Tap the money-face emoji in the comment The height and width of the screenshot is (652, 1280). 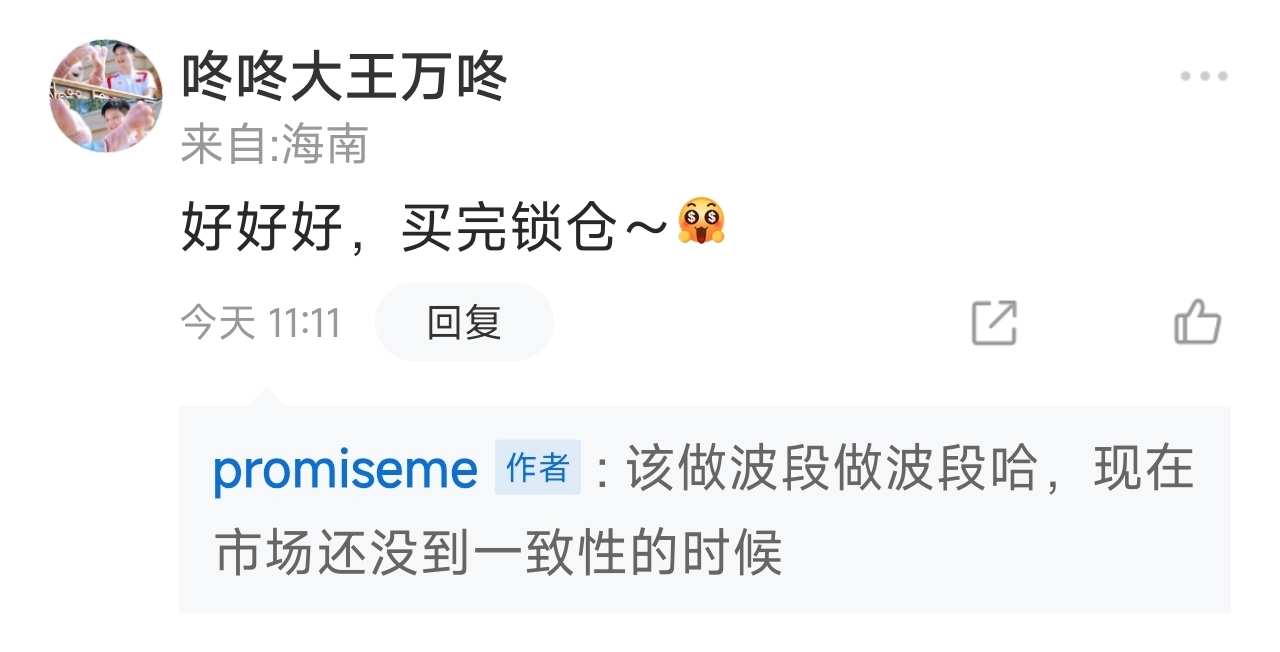tap(701, 221)
